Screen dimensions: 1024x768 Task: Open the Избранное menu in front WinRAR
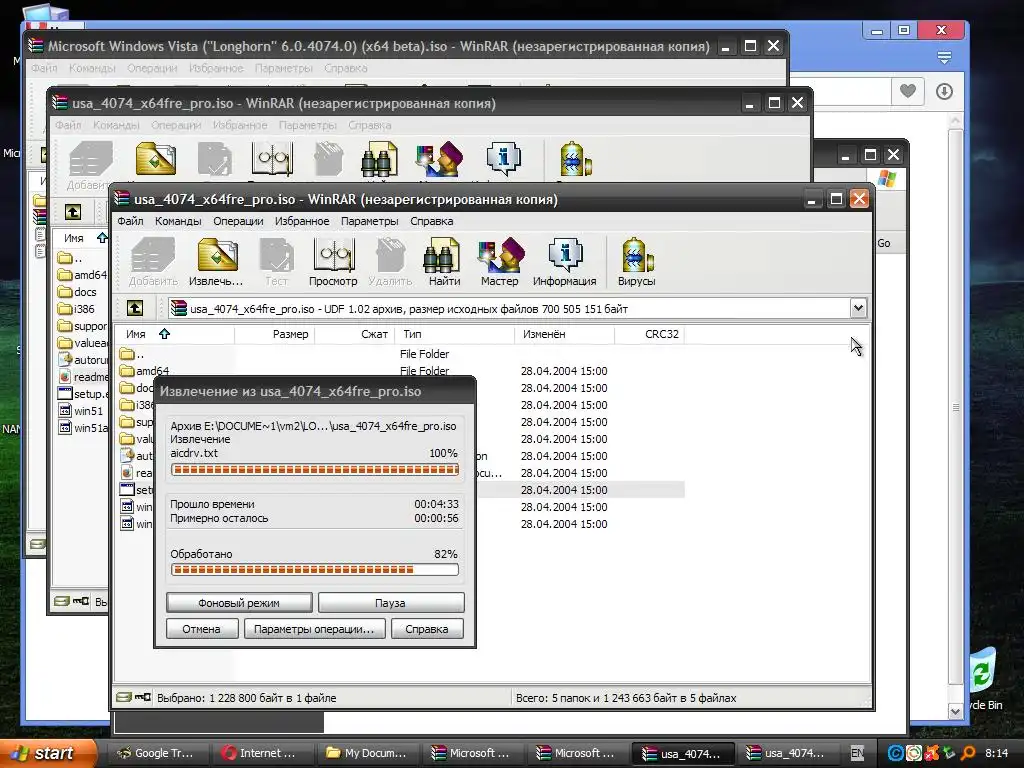302,221
